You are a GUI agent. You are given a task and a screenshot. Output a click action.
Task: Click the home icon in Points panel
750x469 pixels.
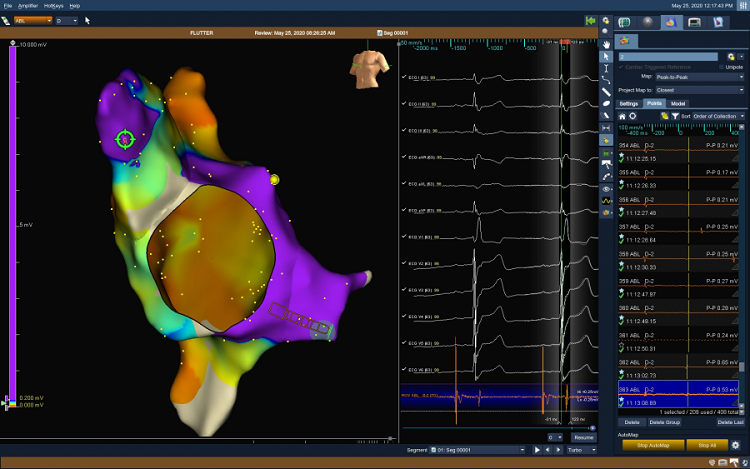point(622,116)
